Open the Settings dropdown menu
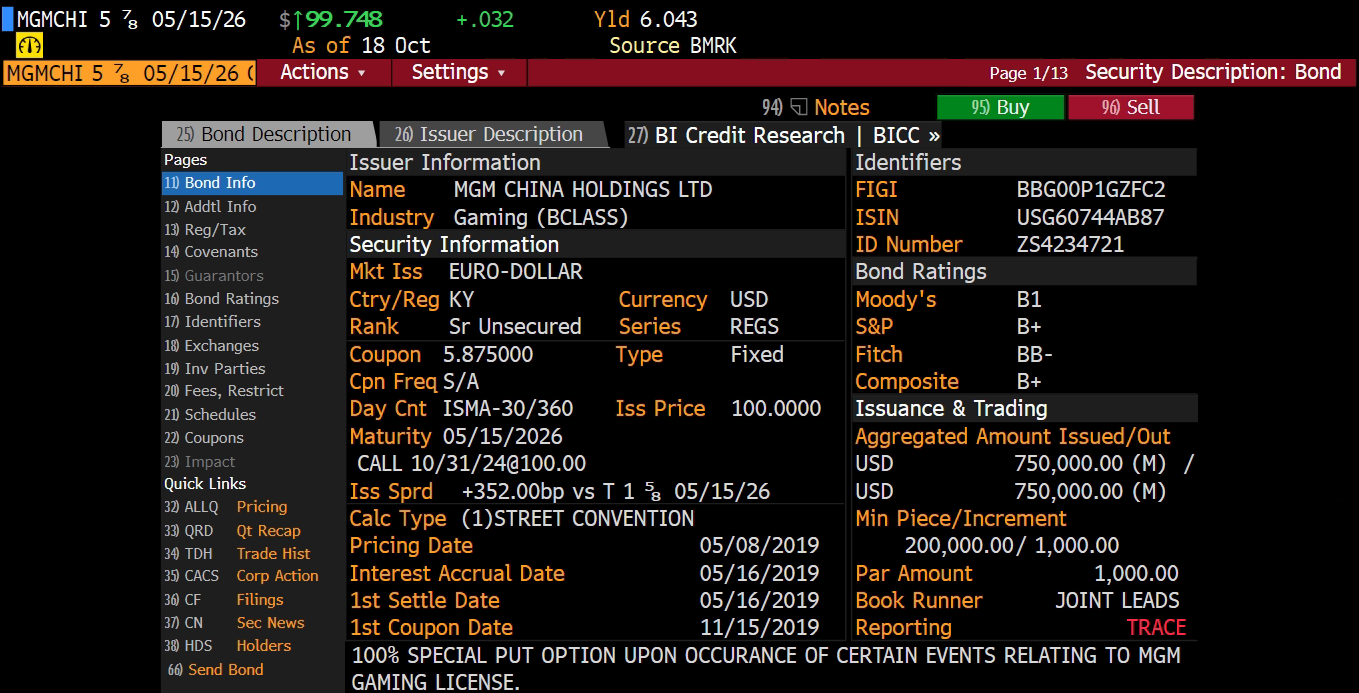Image resolution: width=1359 pixels, height=693 pixels. tap(459, 72)
